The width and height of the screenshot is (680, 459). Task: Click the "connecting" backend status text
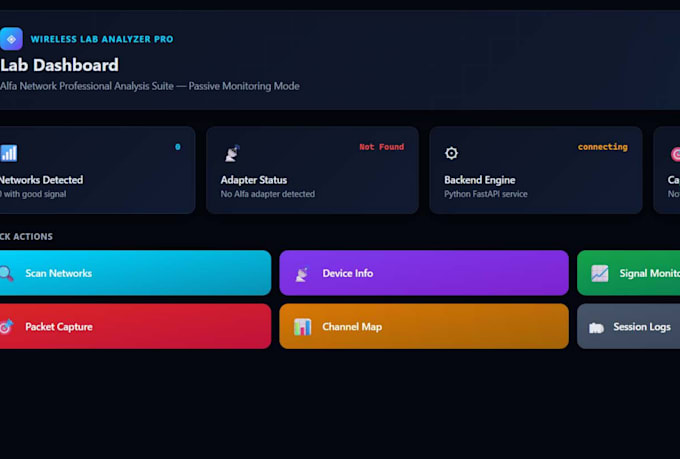(602, 147)
